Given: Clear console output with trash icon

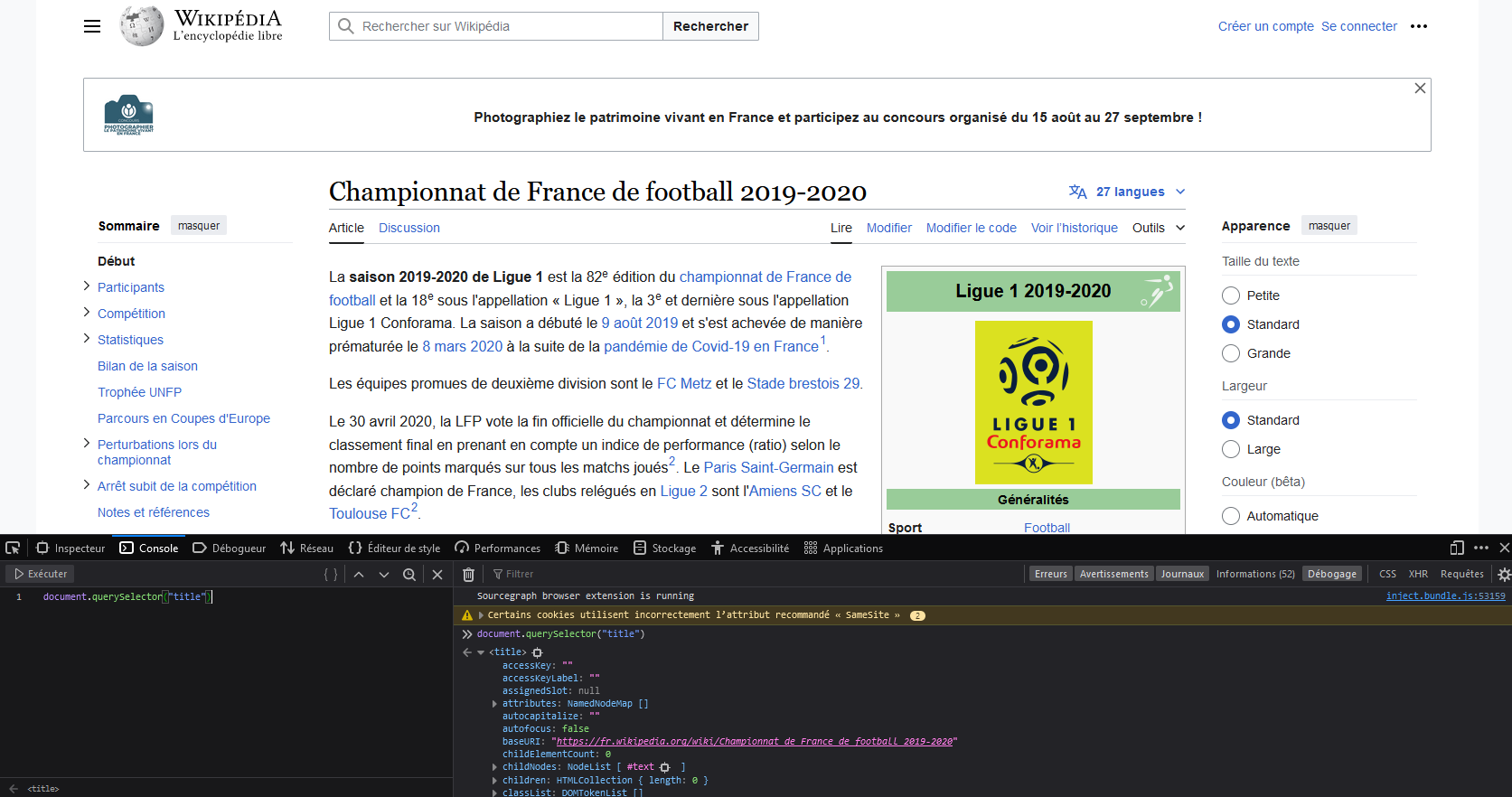Looking at the screenshot, I should (468, 574).
